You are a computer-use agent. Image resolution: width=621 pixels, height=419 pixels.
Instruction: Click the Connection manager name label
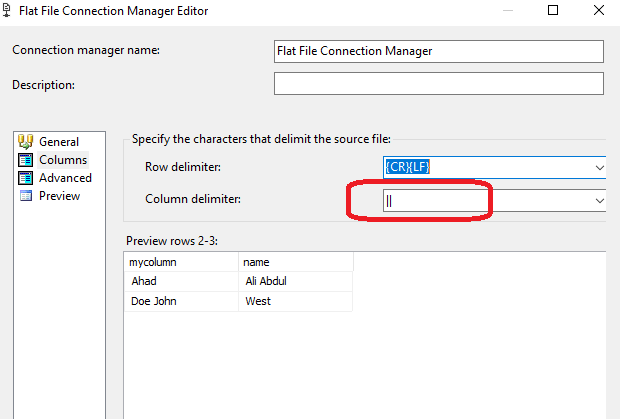86,50
